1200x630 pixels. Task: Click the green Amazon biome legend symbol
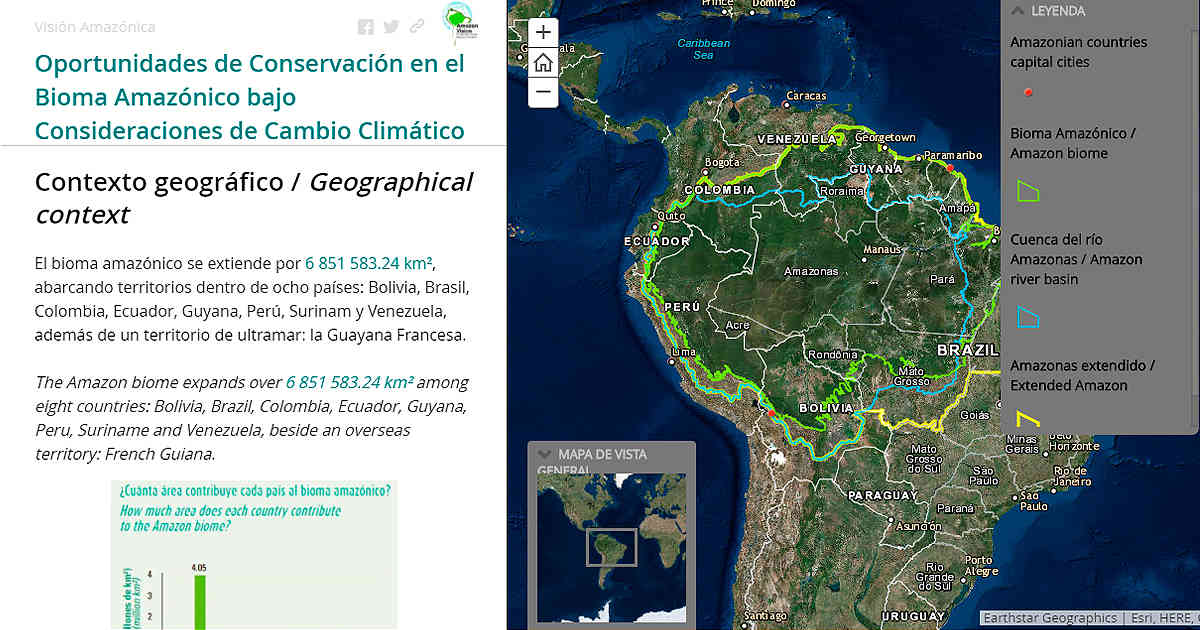[1028, 191]
